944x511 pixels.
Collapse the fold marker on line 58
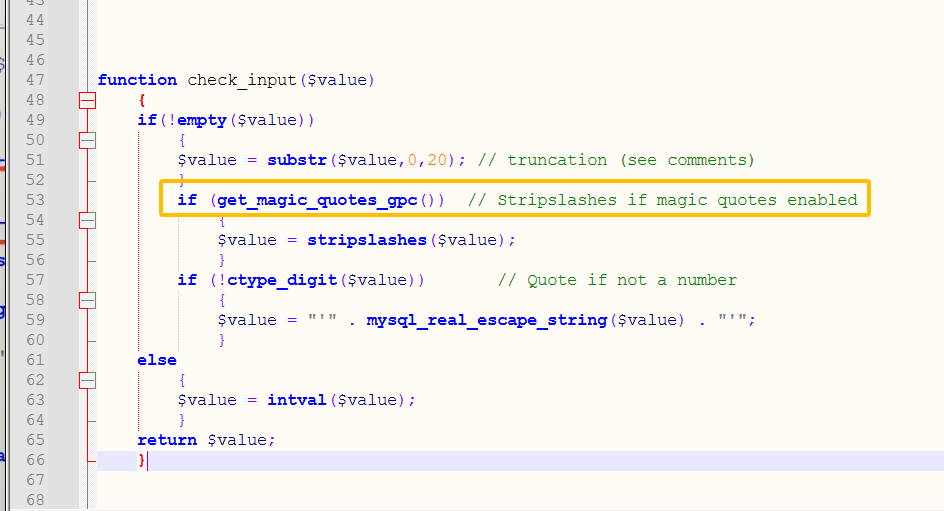click(87, 300)
